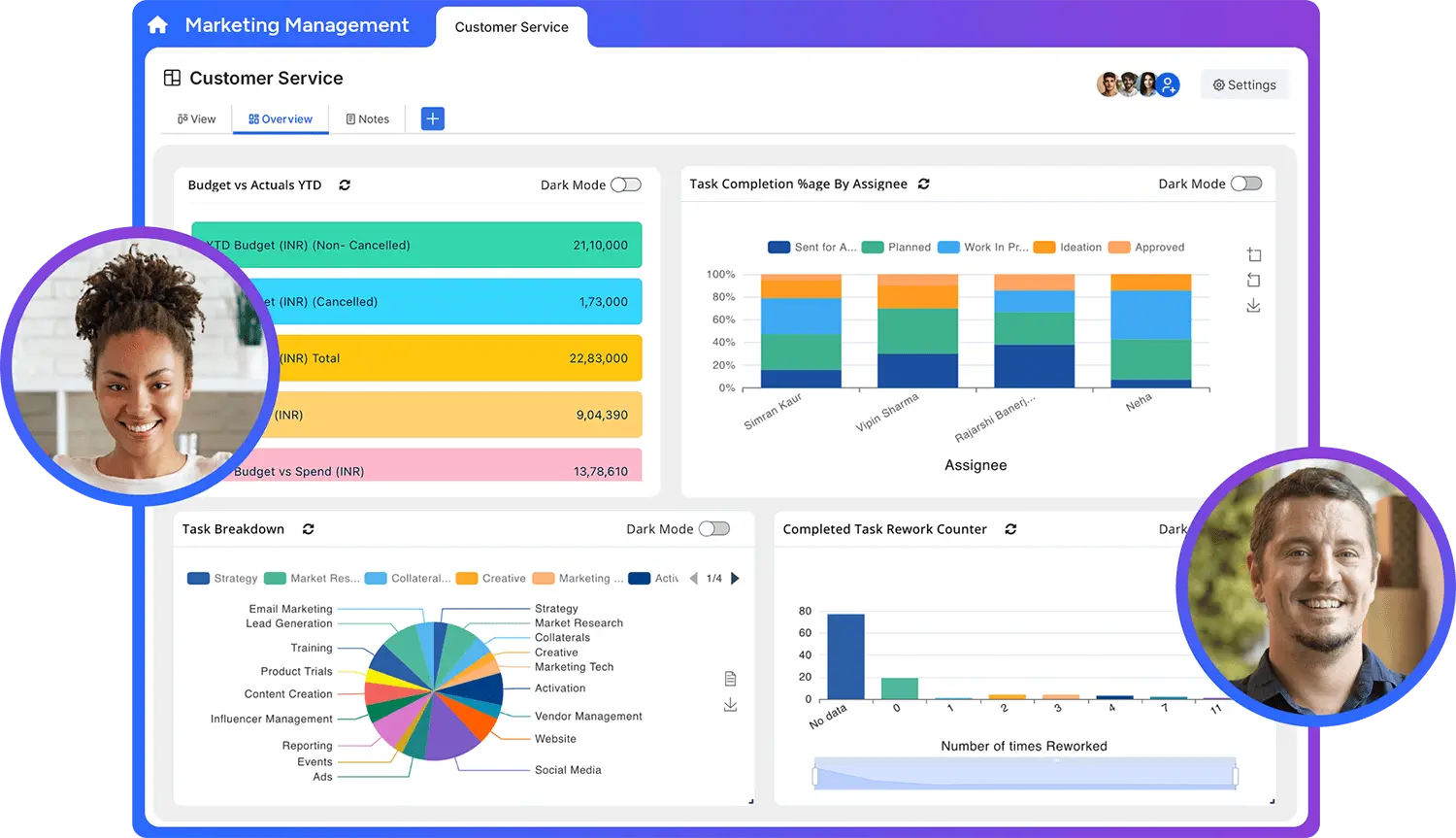Screen dimensions: 1456x838
Task: Switch on Dark Mode for Task Breakdown
Action: tap(713, 529)
